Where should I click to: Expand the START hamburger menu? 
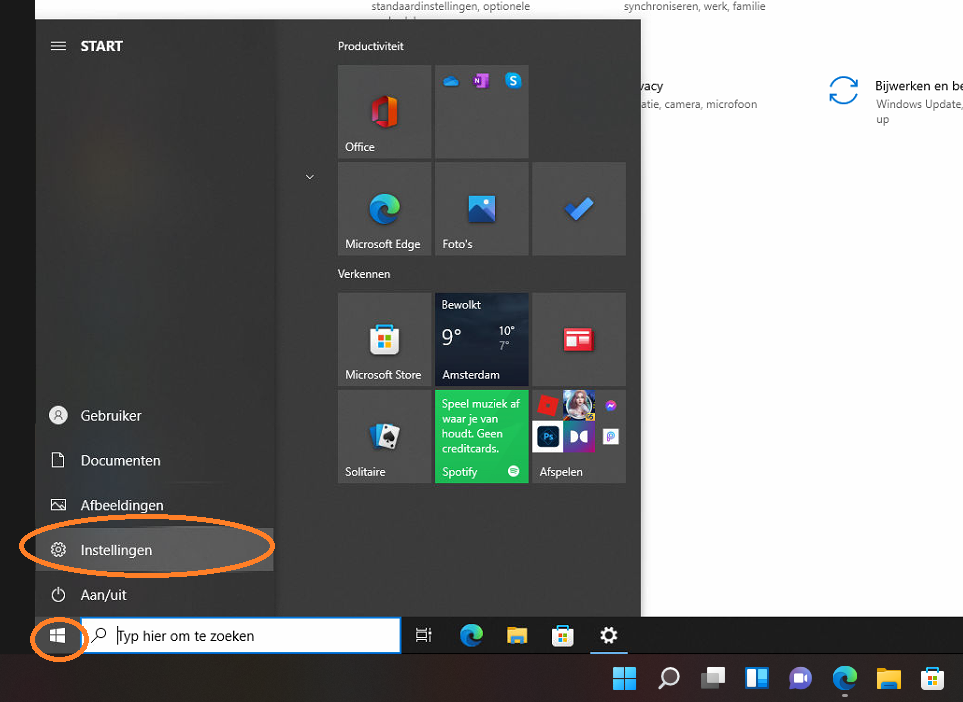pos(58,46)
